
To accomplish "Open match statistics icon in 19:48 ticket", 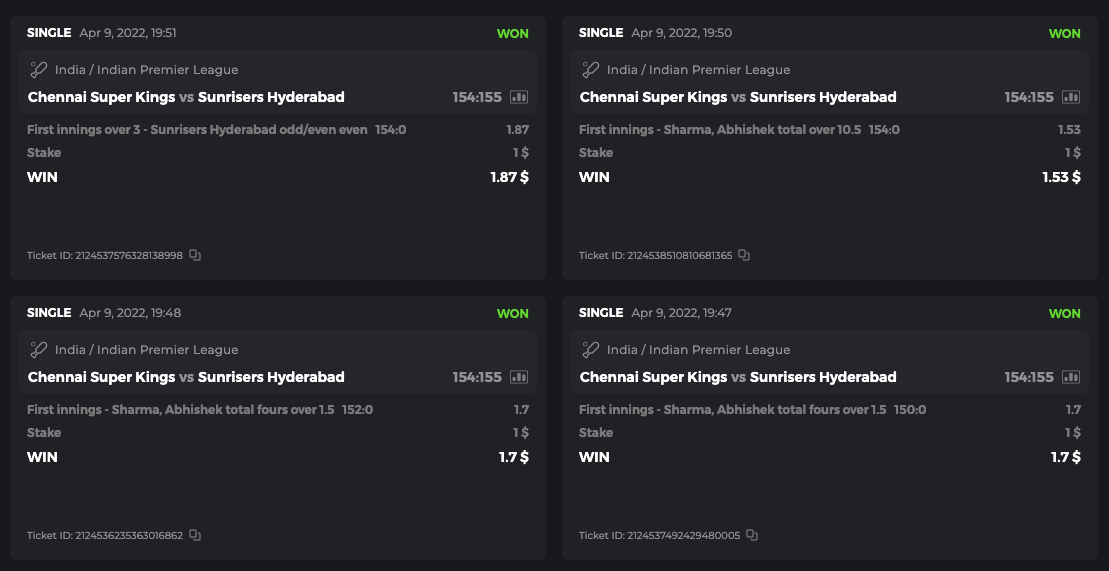I will click(519, 377).
